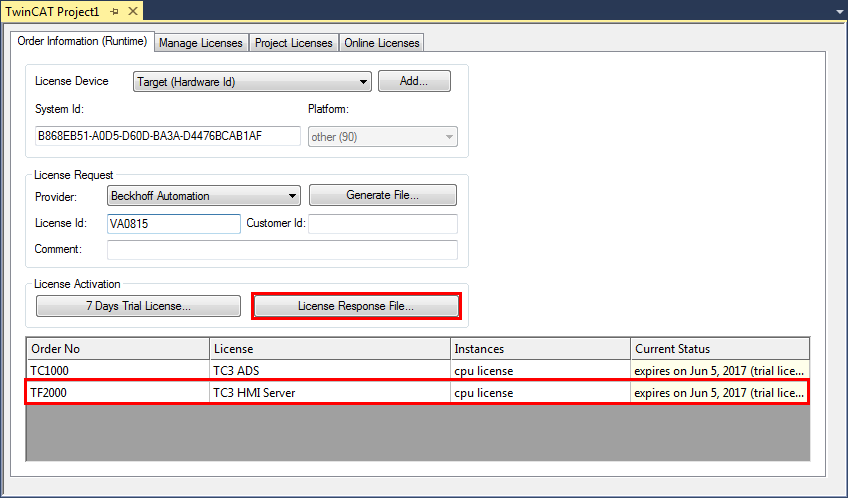This screenshot has height=498, width=848.
Task: Click the Comment input field
Action: click(282, 250)
